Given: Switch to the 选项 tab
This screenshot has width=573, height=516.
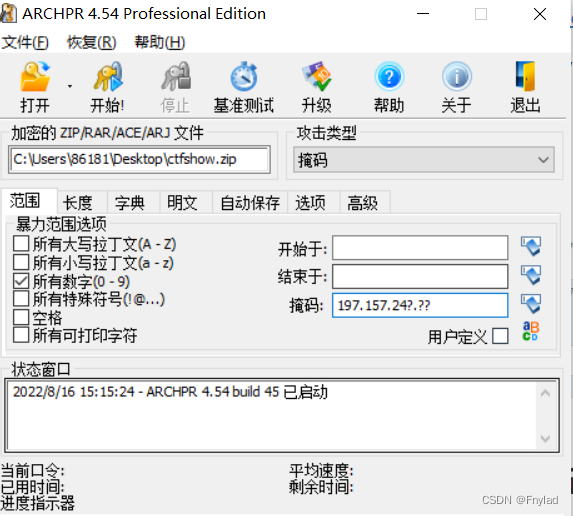Looking at the screenshot, I should coord(314,202).
